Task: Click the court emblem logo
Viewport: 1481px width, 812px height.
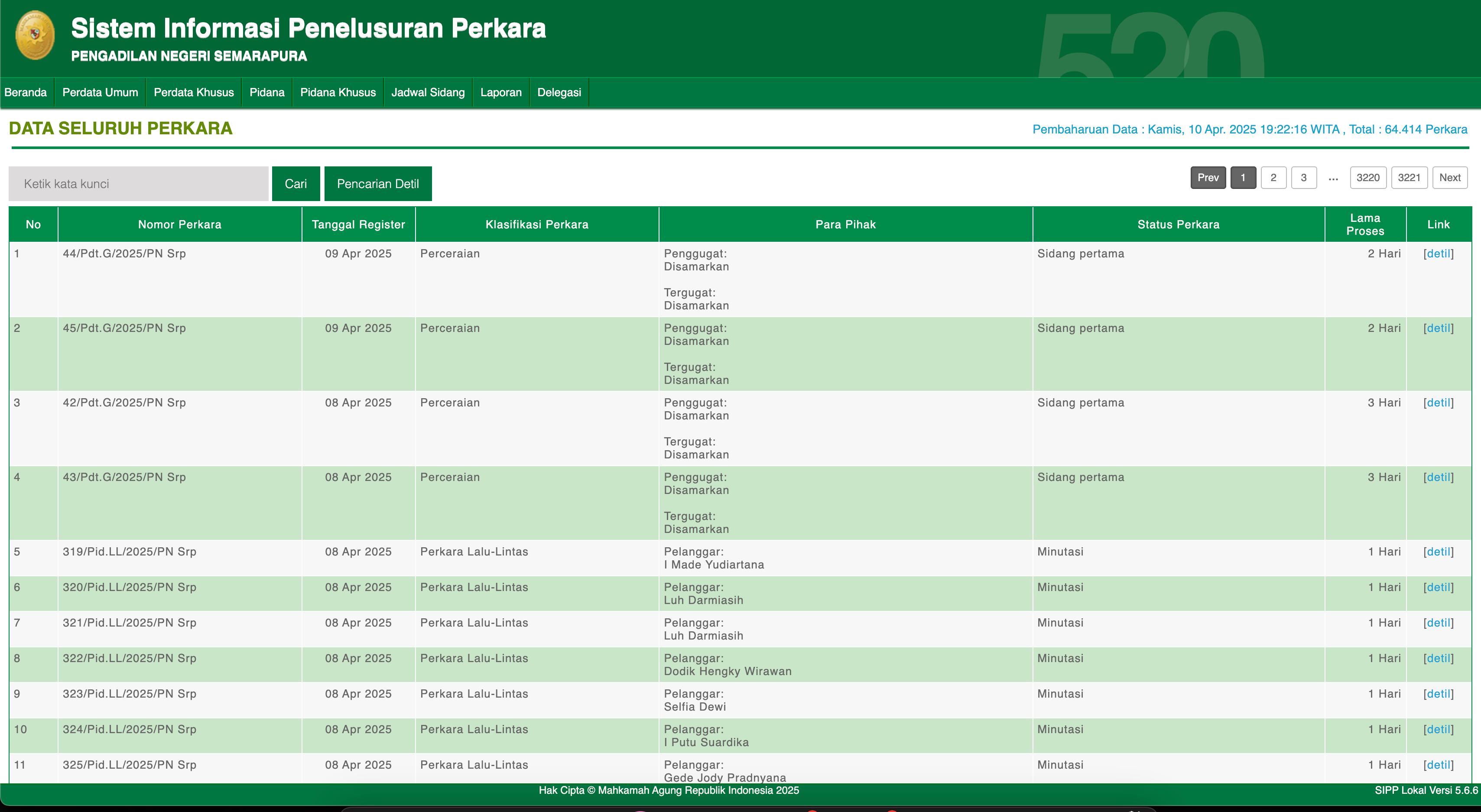Action: tap(35, 36)
